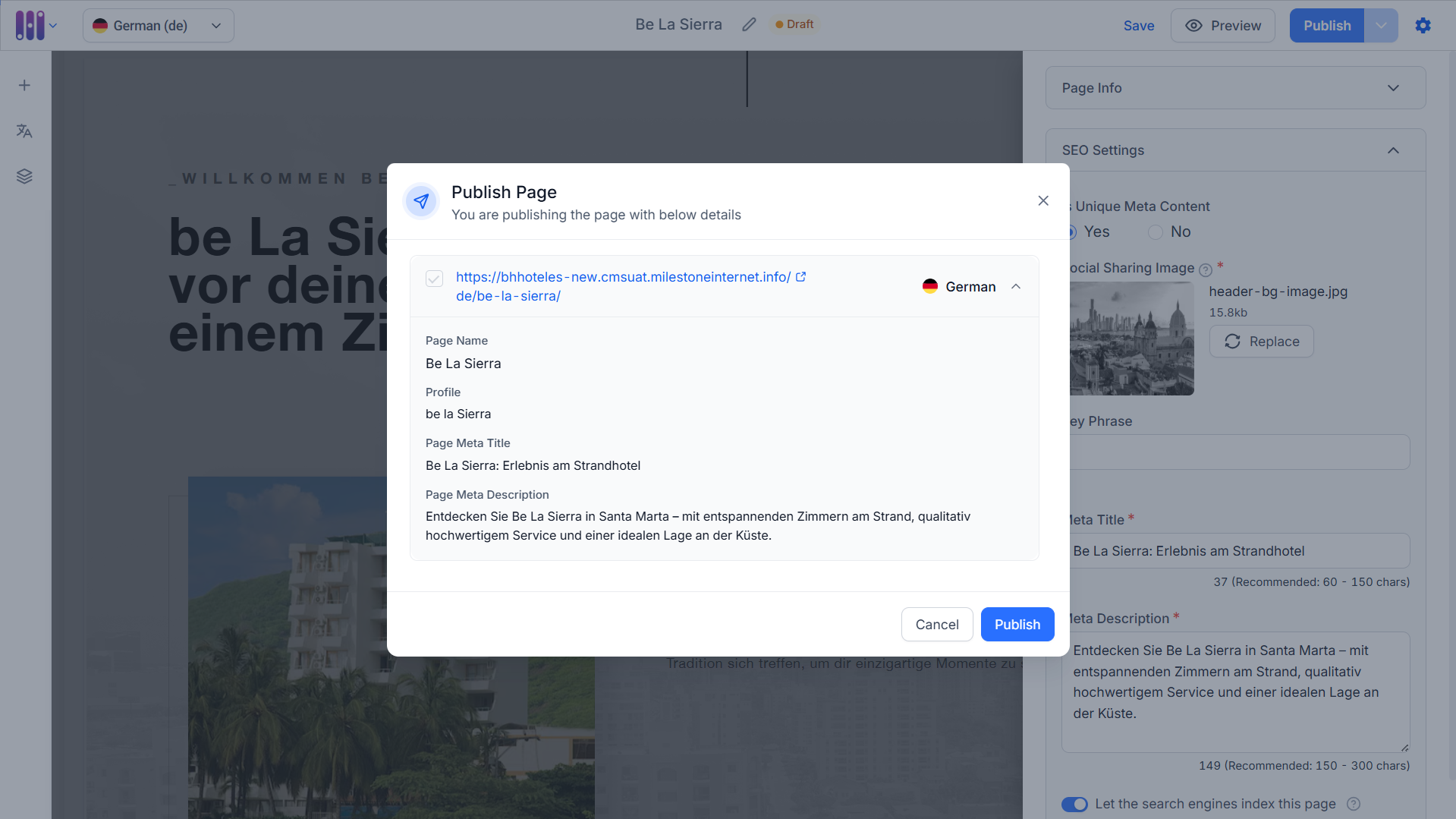Click Replace for social sharing image
Screen dimensions: 1456x819
tap(1261, 342)
